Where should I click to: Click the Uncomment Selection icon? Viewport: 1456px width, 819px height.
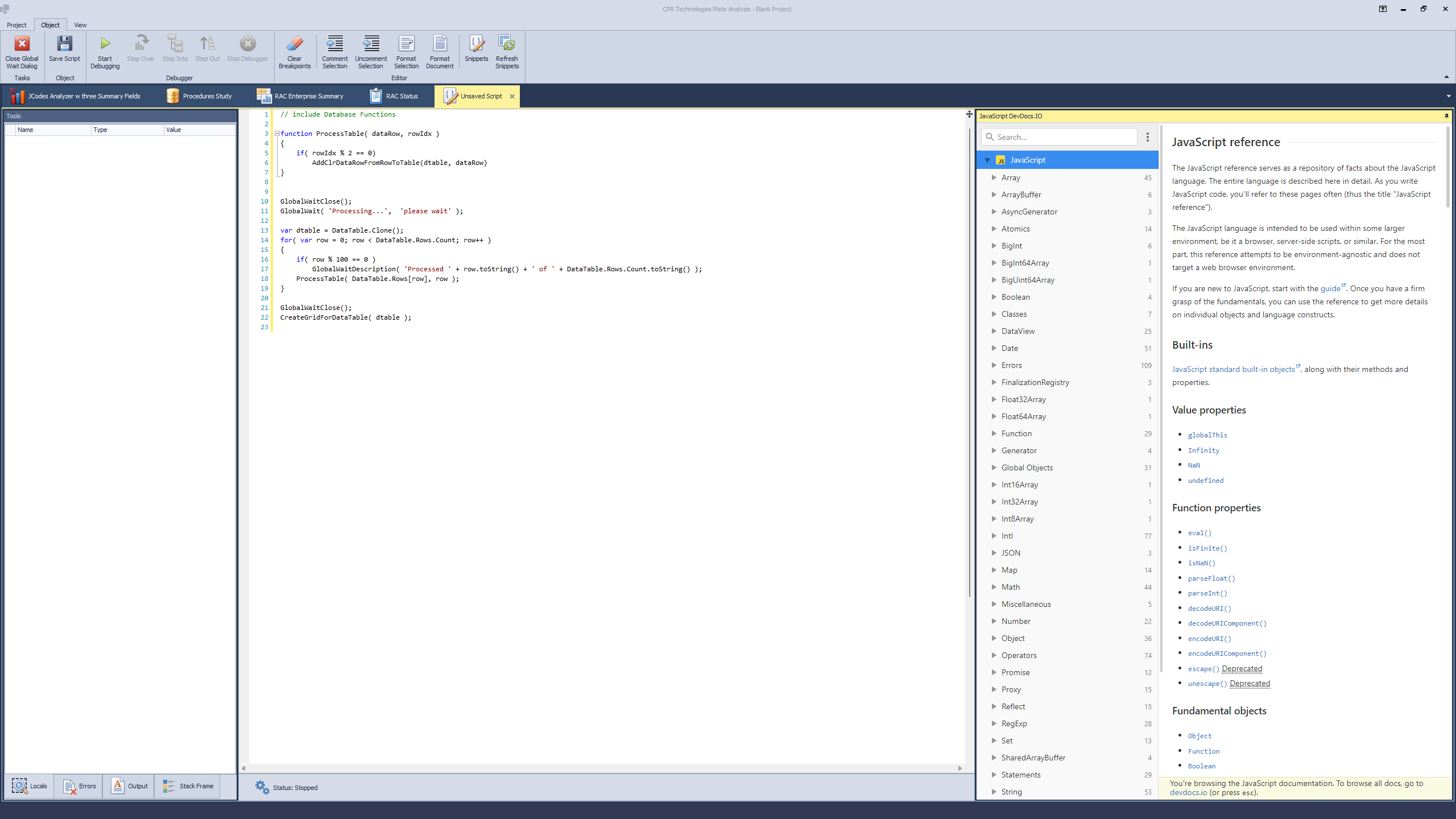tap(371, 44)
